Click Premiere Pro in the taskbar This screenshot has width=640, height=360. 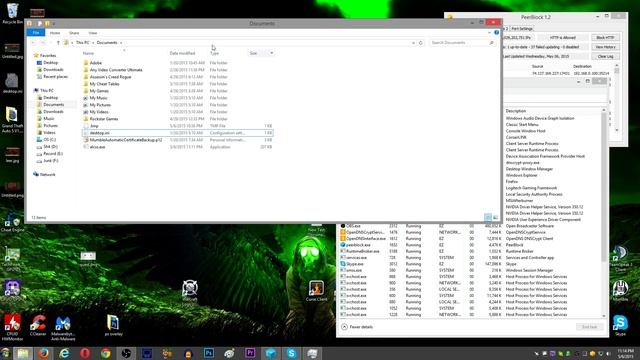[250, 353]
